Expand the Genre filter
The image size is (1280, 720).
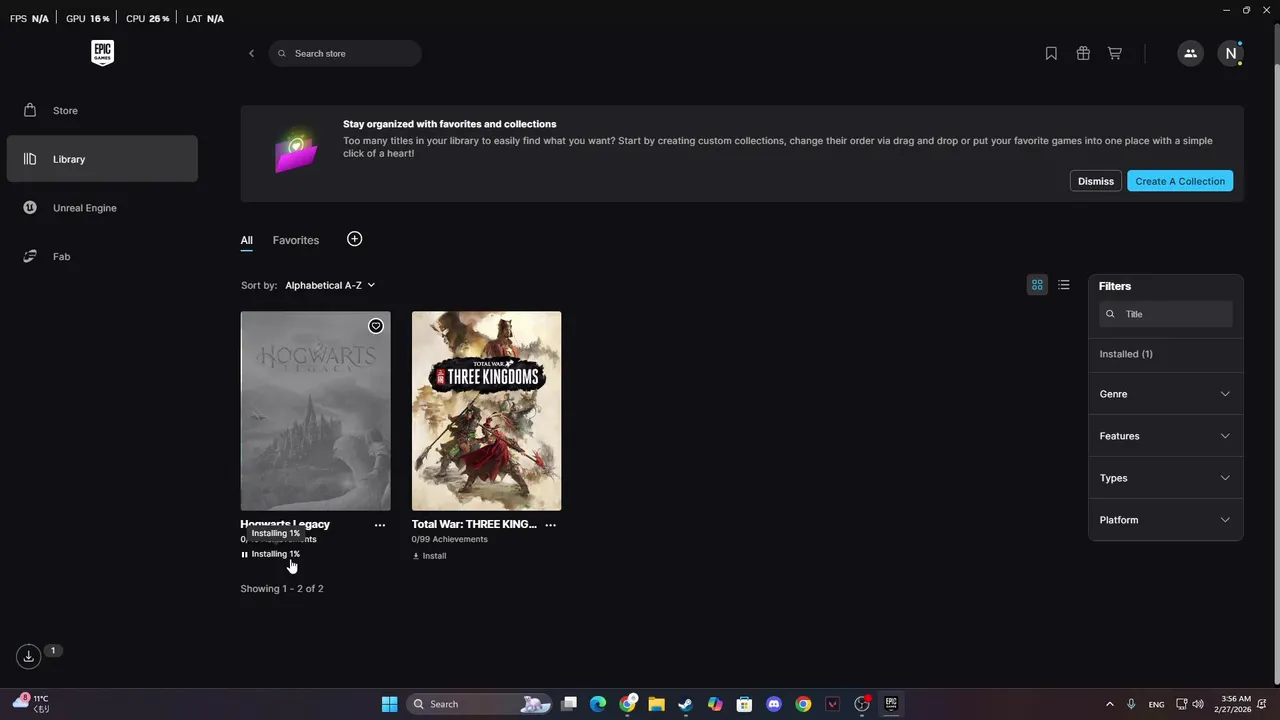[x=1166, y=394]
